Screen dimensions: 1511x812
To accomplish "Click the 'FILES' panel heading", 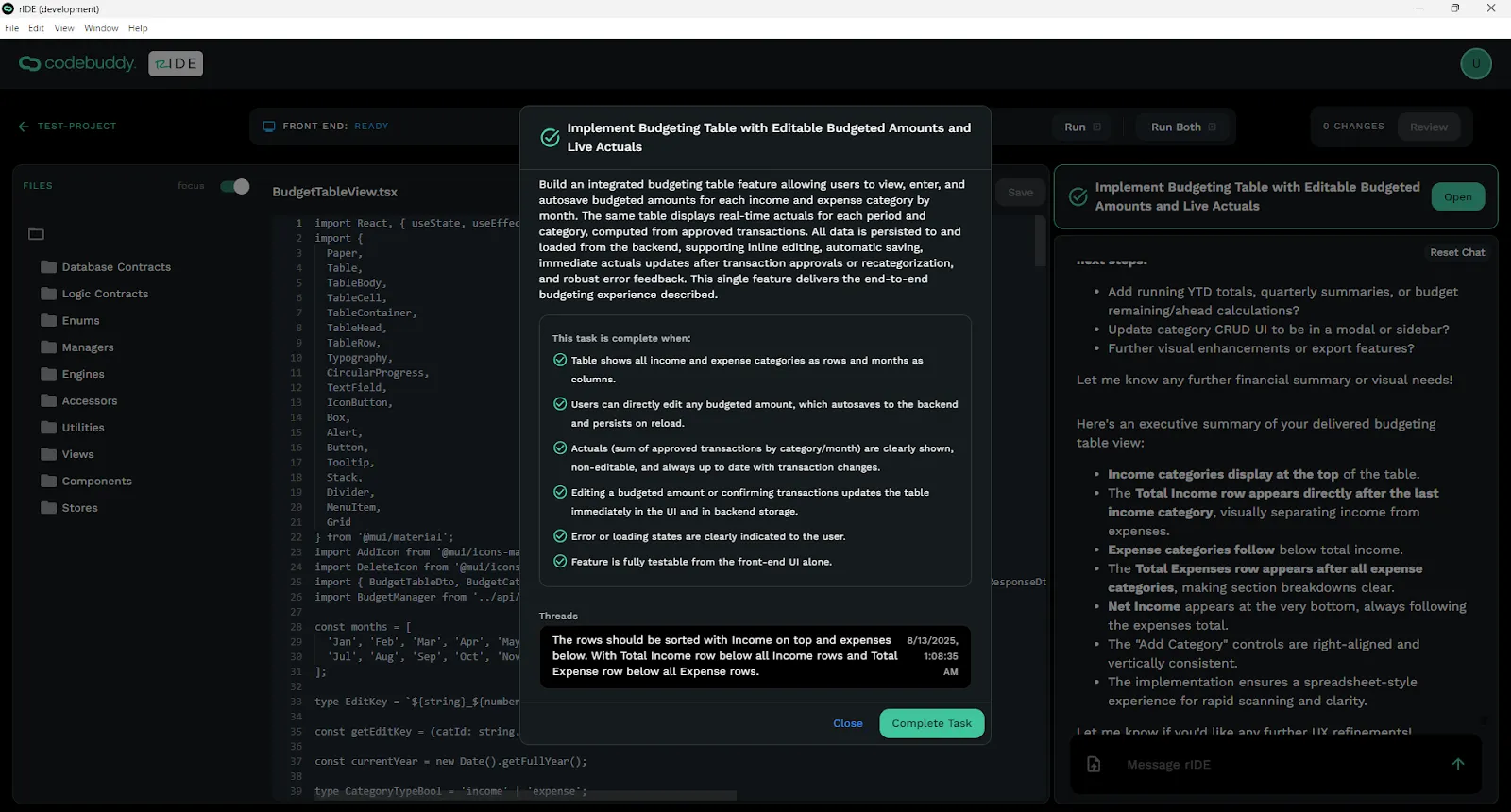I will (x=38, y=186).
